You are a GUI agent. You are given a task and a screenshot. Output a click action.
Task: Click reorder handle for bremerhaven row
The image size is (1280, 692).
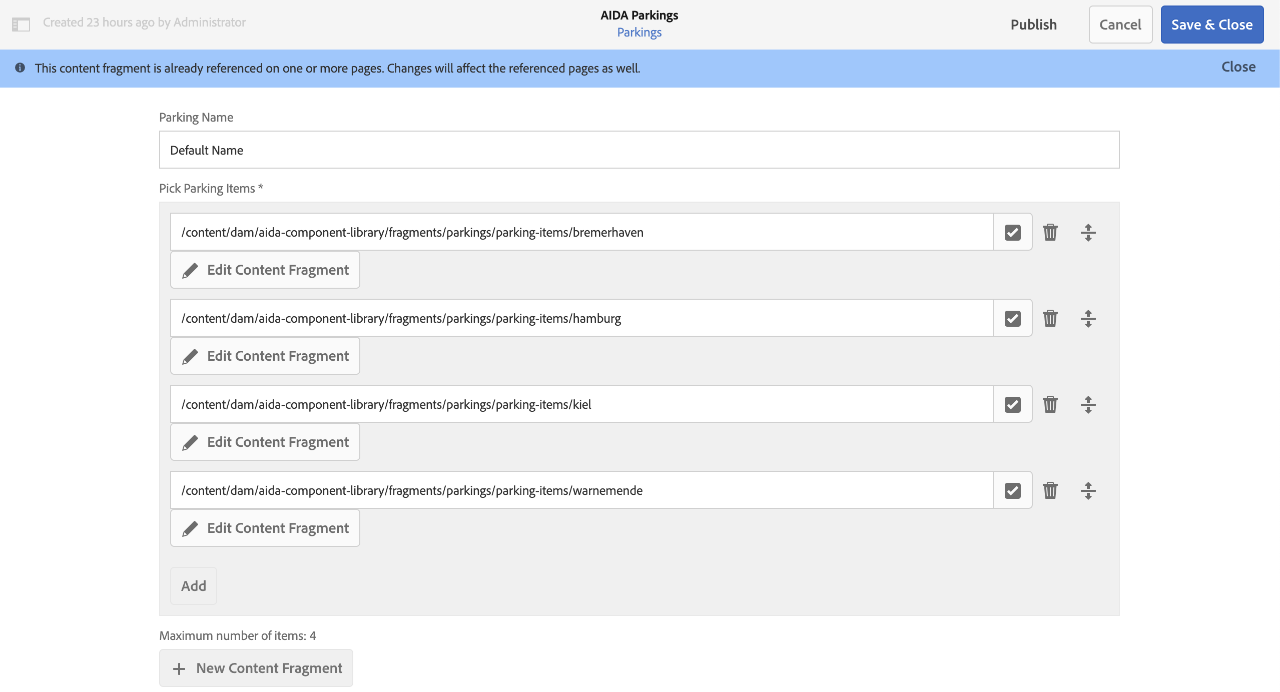point(1088,232)
